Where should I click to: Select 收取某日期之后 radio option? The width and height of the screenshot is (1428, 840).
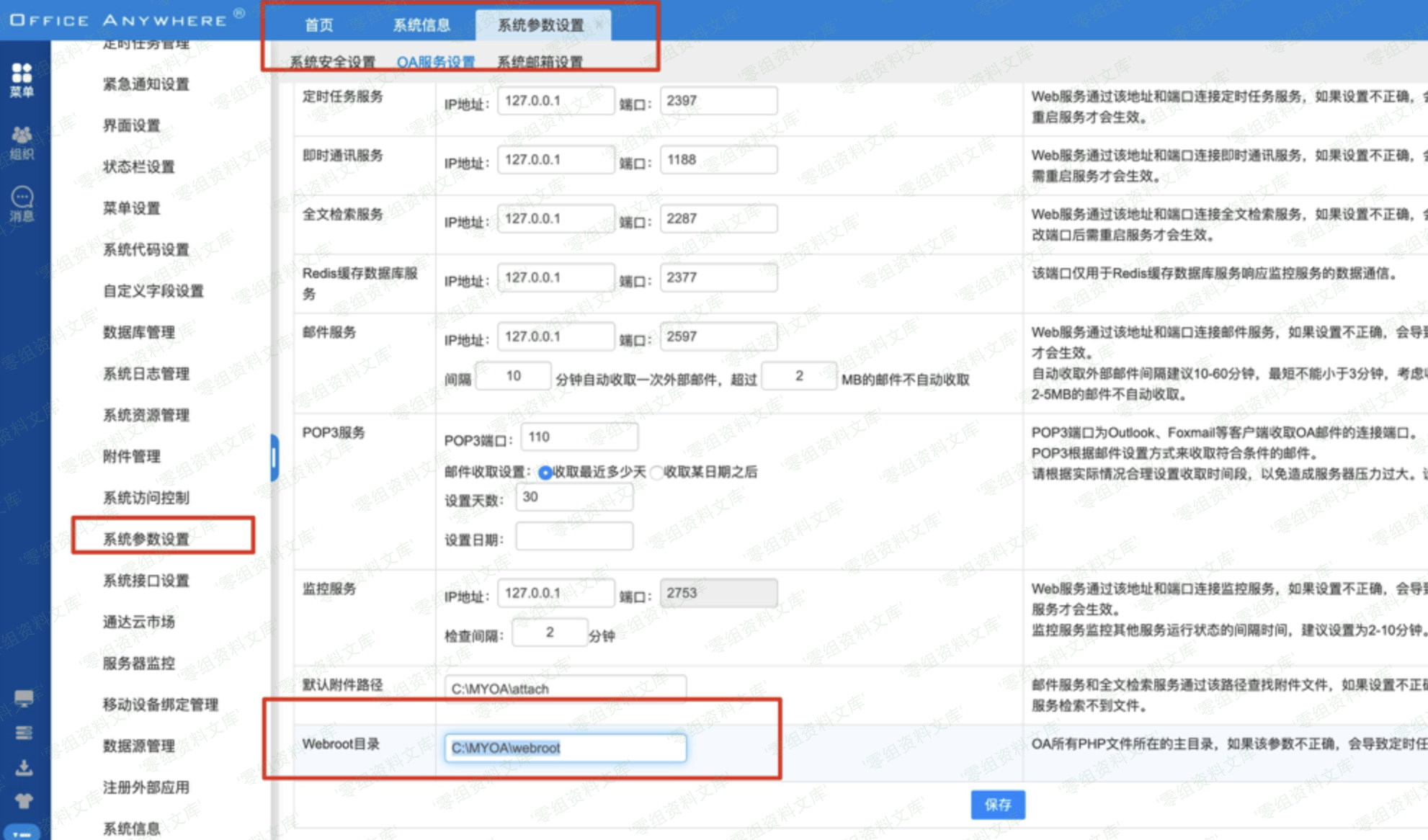tap(656, 473)
